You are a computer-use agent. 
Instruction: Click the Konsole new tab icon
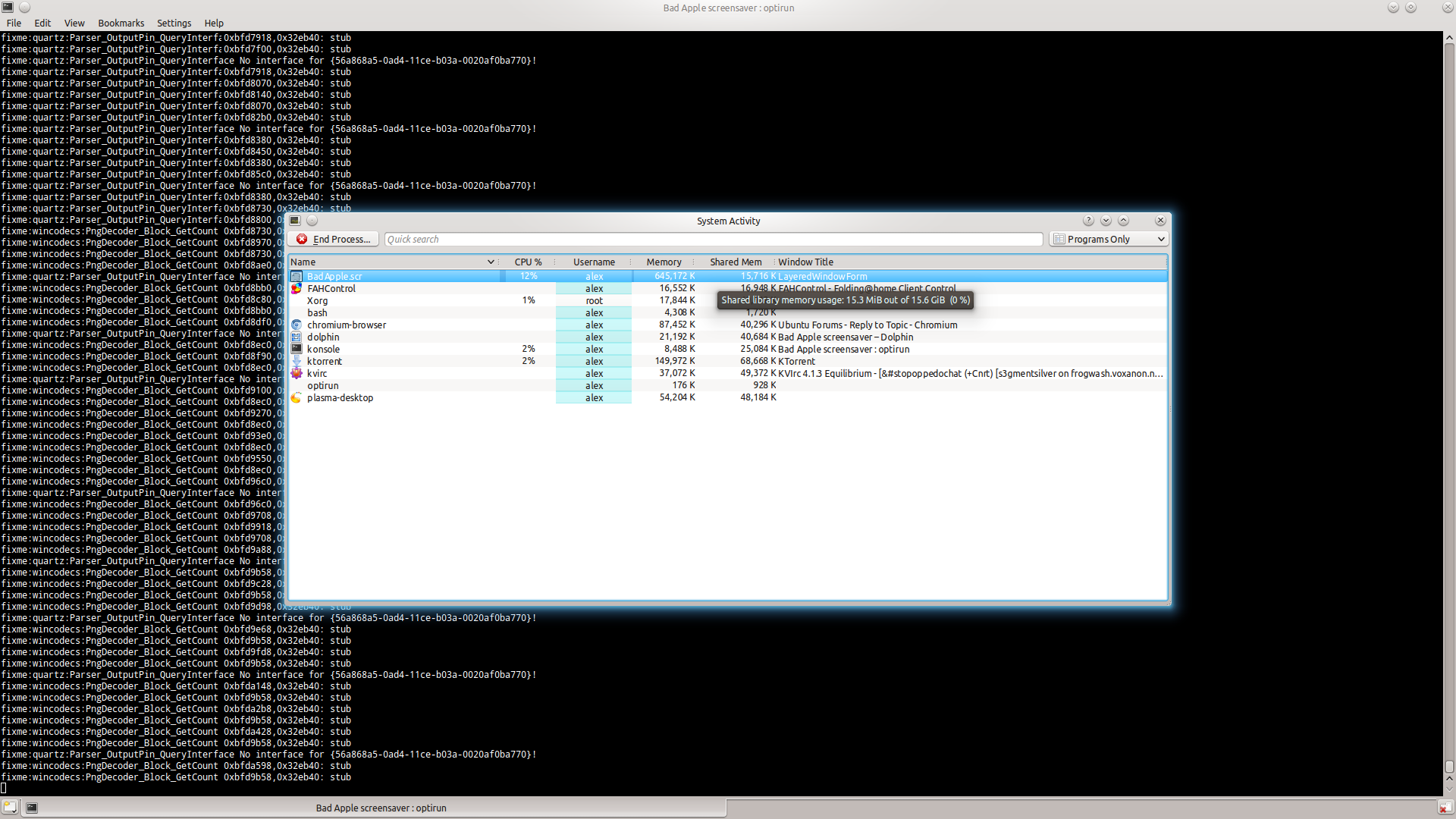tap(9, 808)
